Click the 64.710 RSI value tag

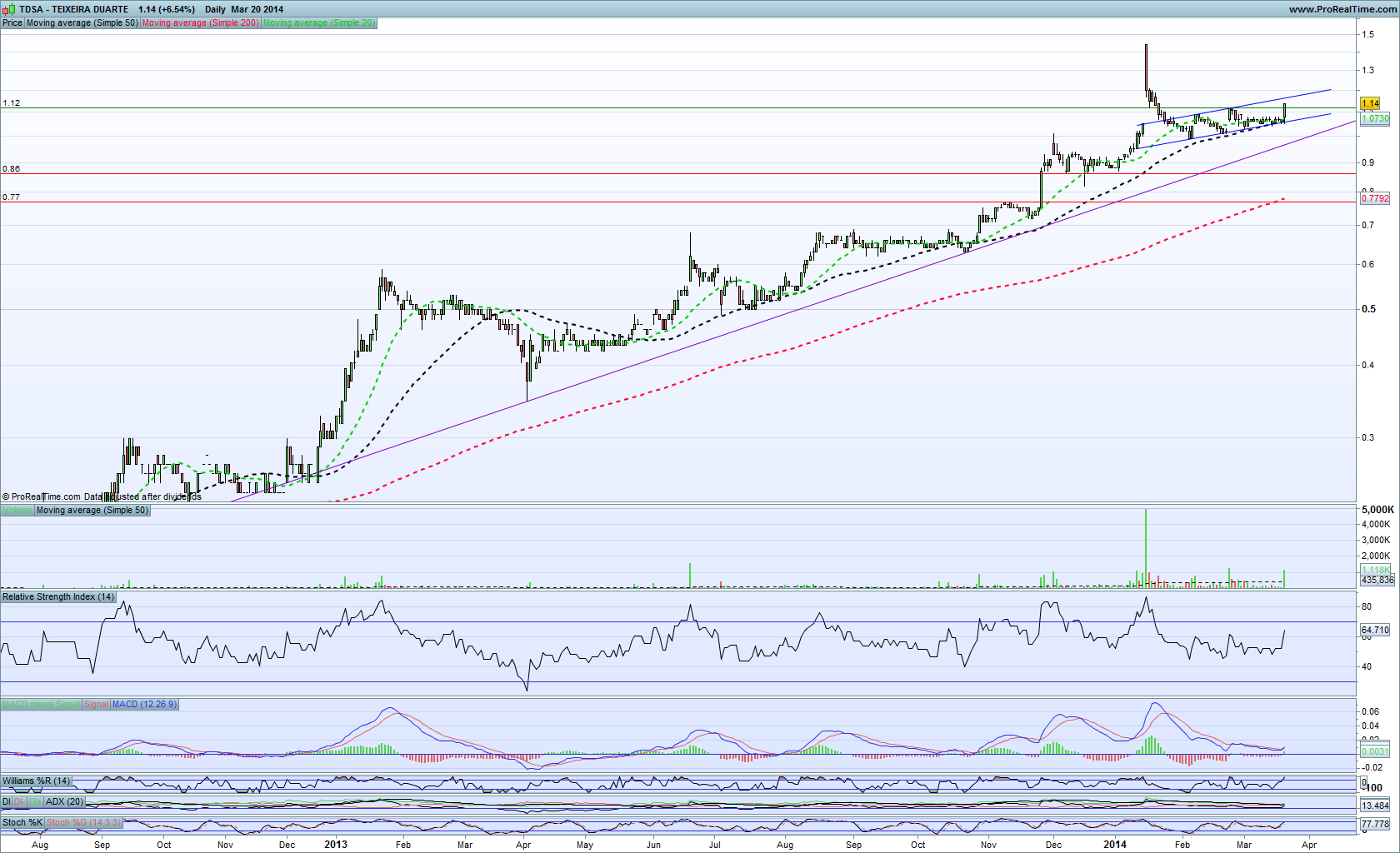click(x=1375, y=630)
